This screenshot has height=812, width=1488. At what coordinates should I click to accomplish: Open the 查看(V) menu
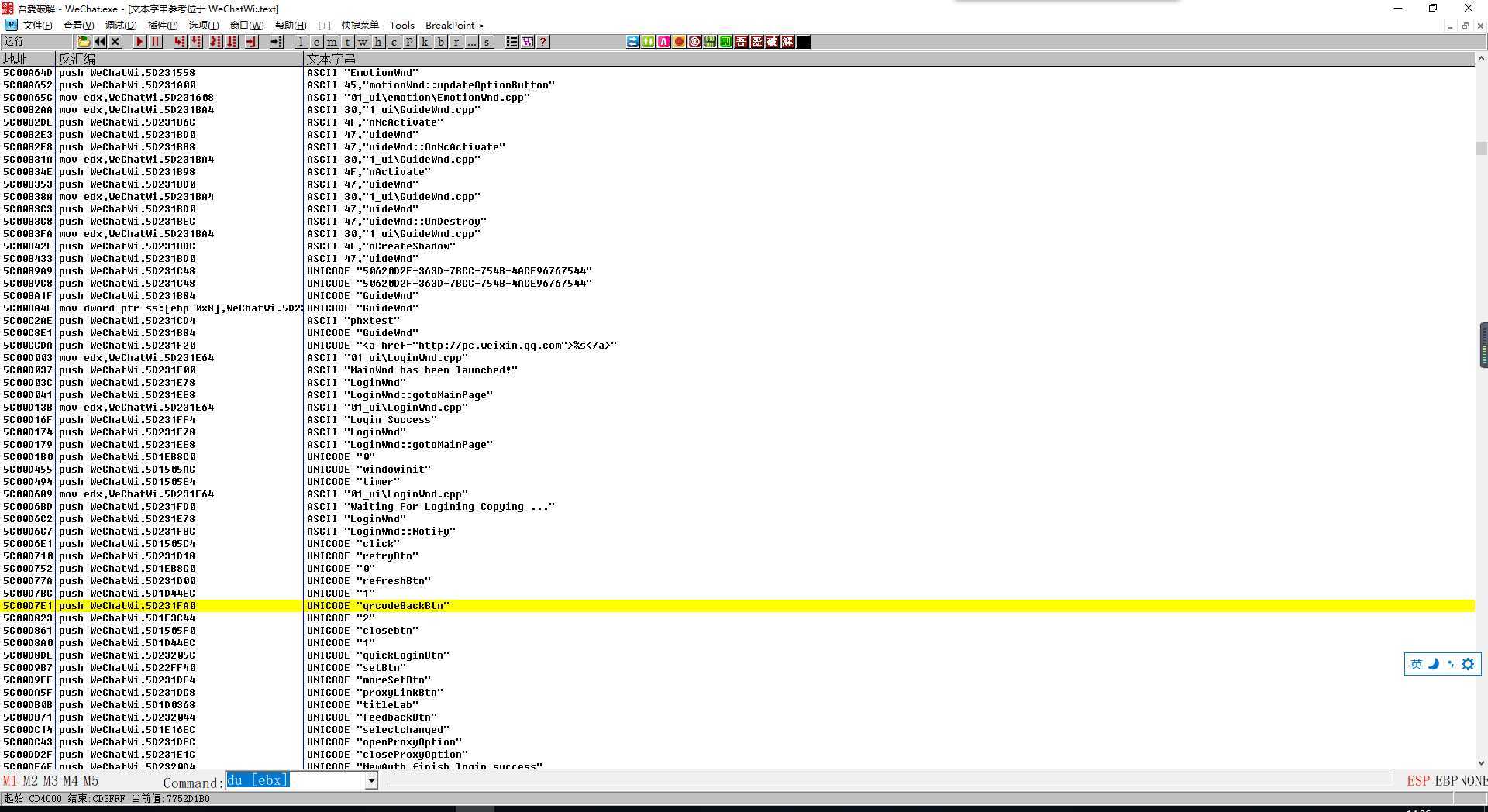[x=78, y=26]
